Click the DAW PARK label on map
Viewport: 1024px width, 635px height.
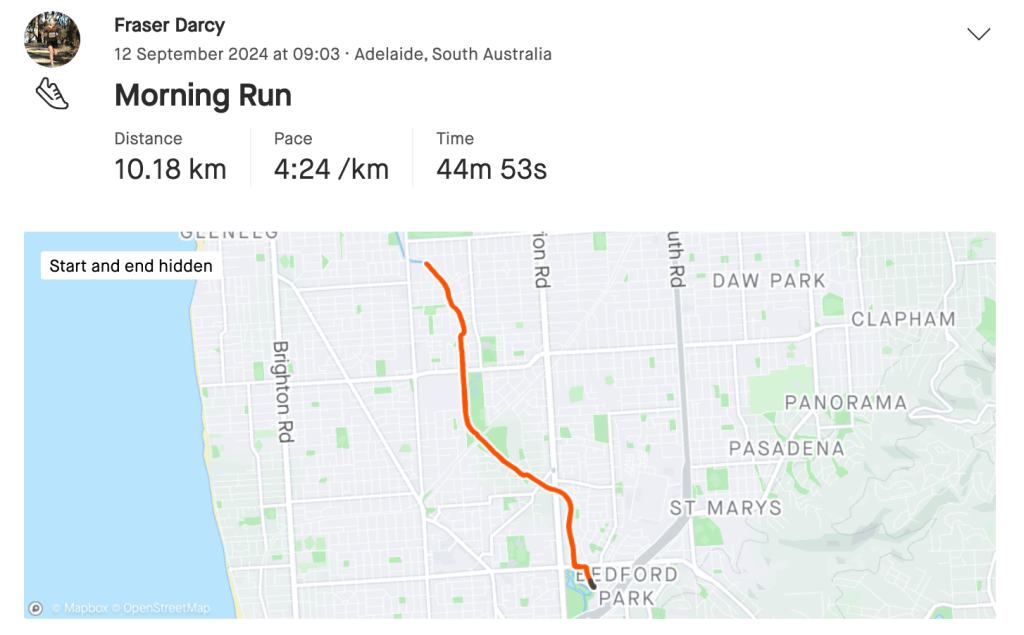pos(768,281)
